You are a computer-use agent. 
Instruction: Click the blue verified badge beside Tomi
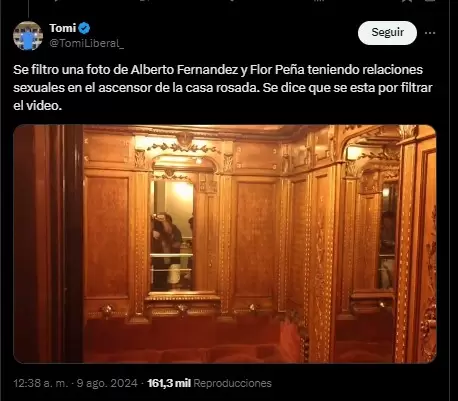pyautogui.click(x=84, y=28)
